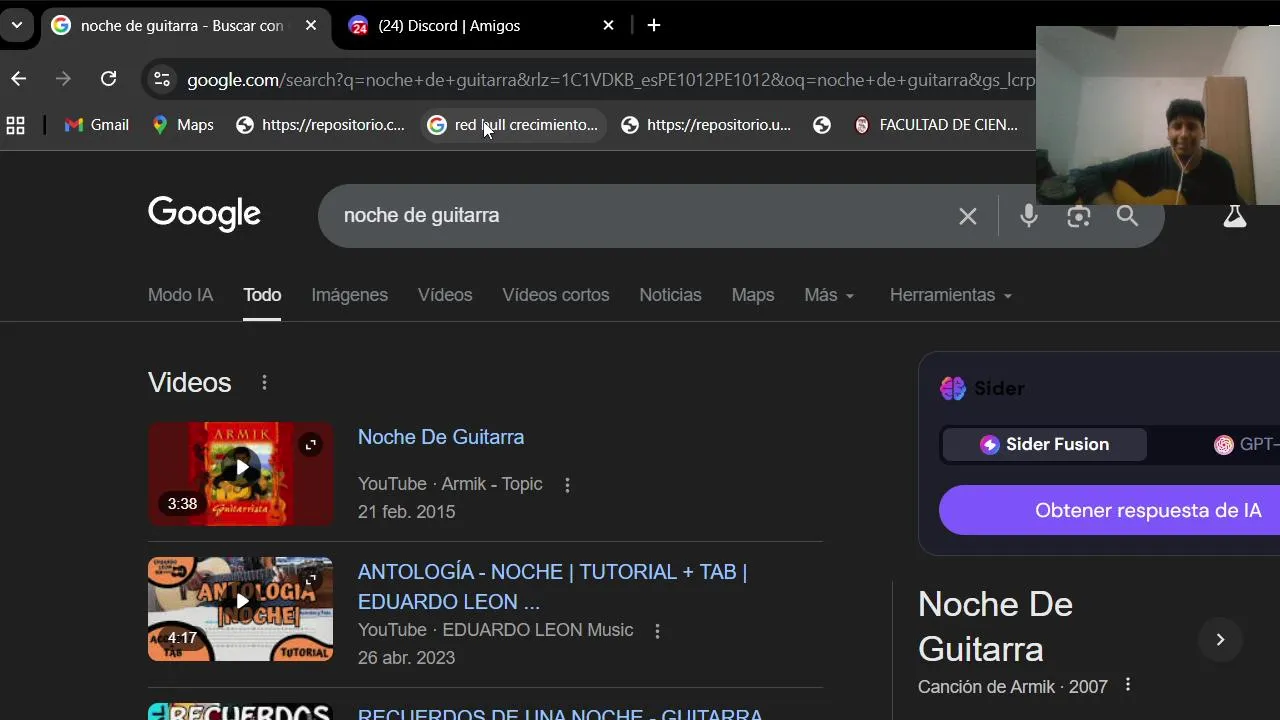Open the unlabeled globe bookmark icon
Image resolution: width=1280 pixels, height=720 pixels.
tap(822, 125)
